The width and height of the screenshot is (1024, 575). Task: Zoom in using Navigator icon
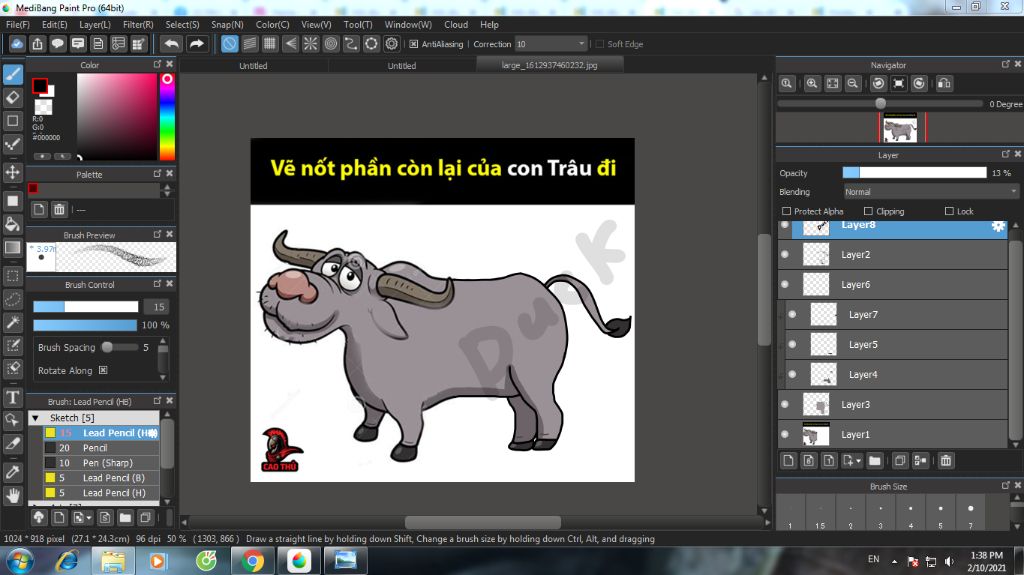click(812, 84)
